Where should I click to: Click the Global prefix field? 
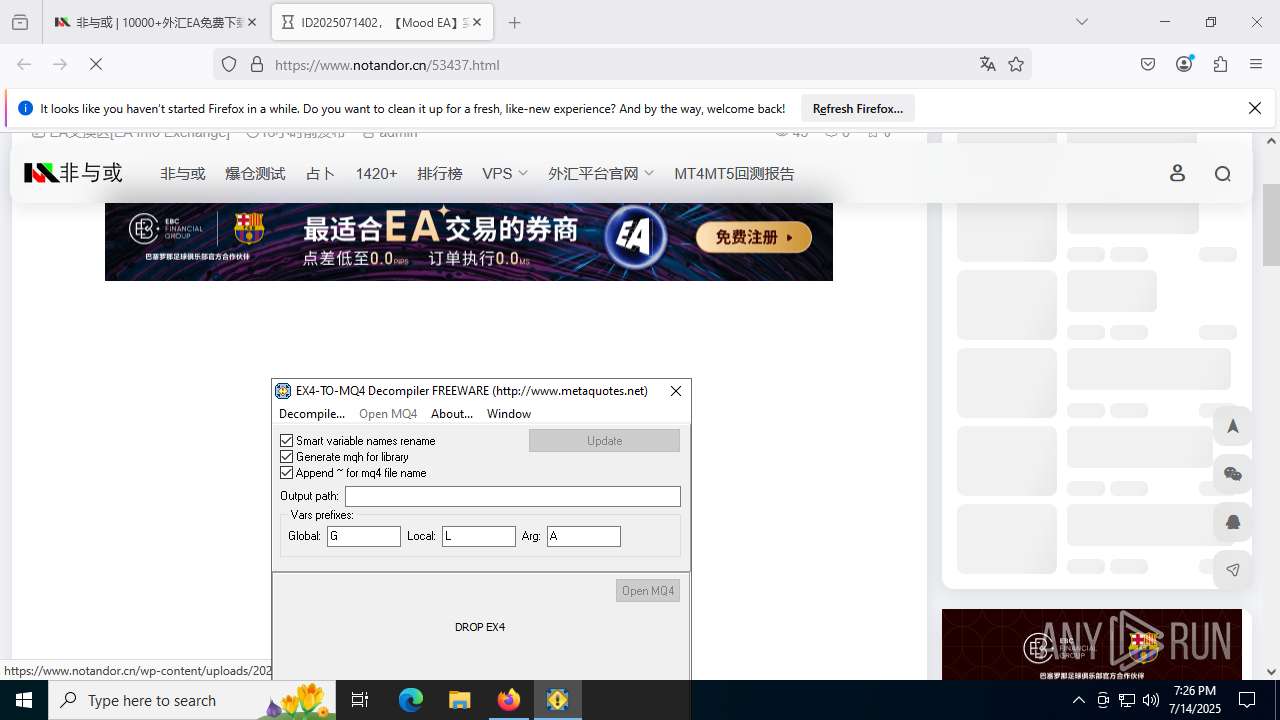pyautogui.click(x=364, y=536)
